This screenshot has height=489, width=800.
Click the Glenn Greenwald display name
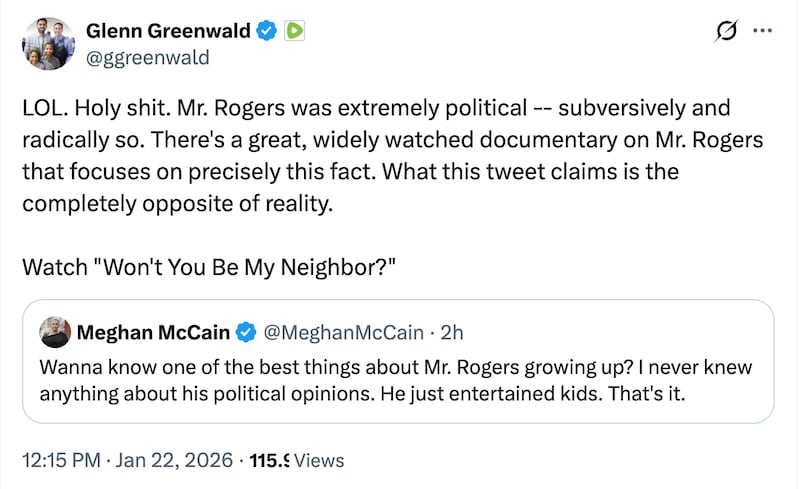170,31
